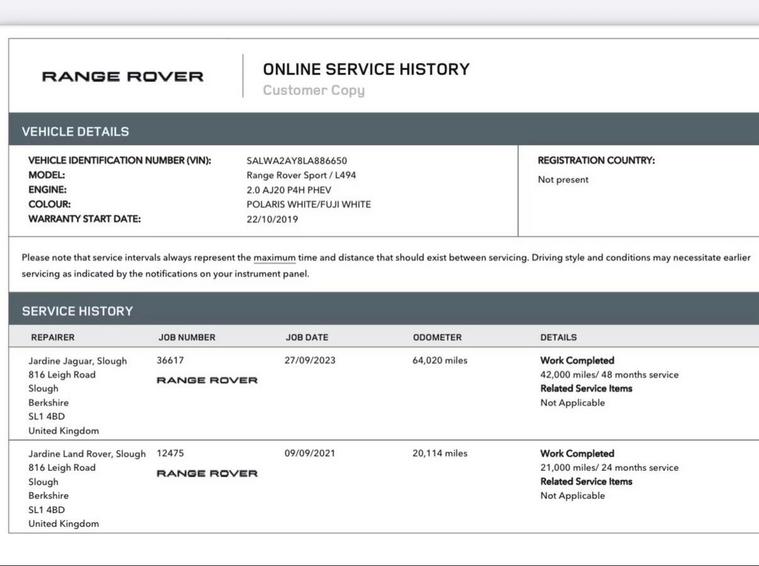Select the Service History section header
This screenshot has width=759, height=566.
click(77, 311)
